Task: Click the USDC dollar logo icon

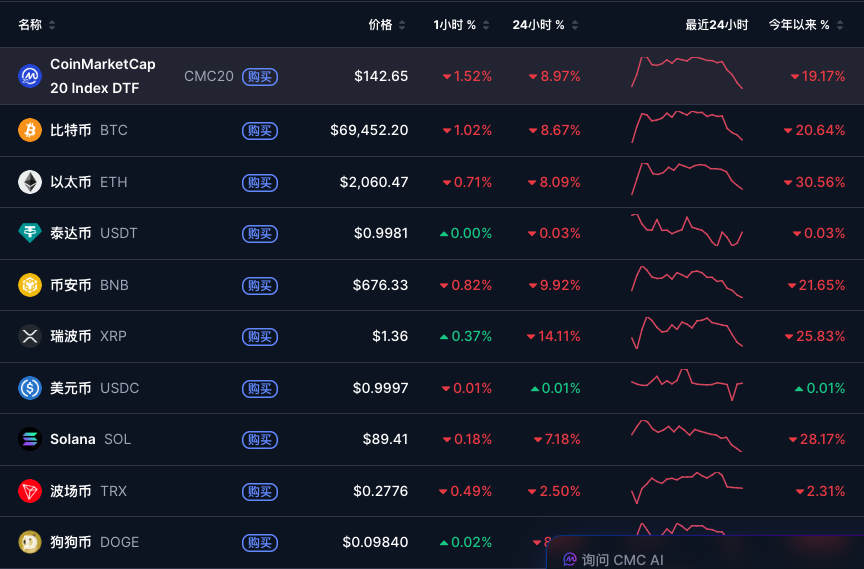Action: coord(30,388)
